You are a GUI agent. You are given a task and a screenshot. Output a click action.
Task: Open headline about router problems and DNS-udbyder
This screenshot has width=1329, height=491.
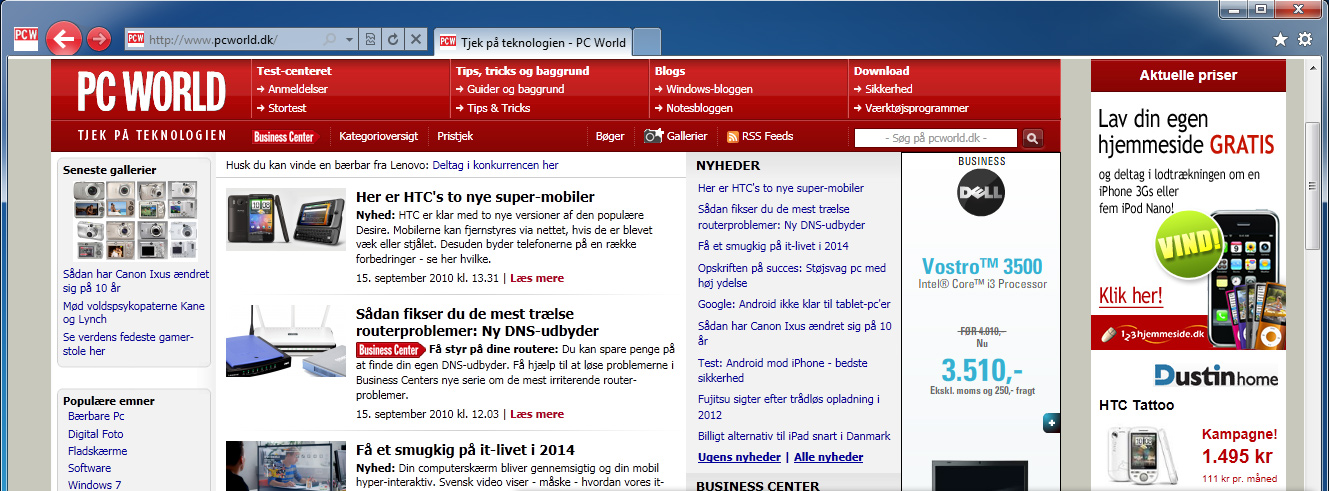tap(477, 322)
